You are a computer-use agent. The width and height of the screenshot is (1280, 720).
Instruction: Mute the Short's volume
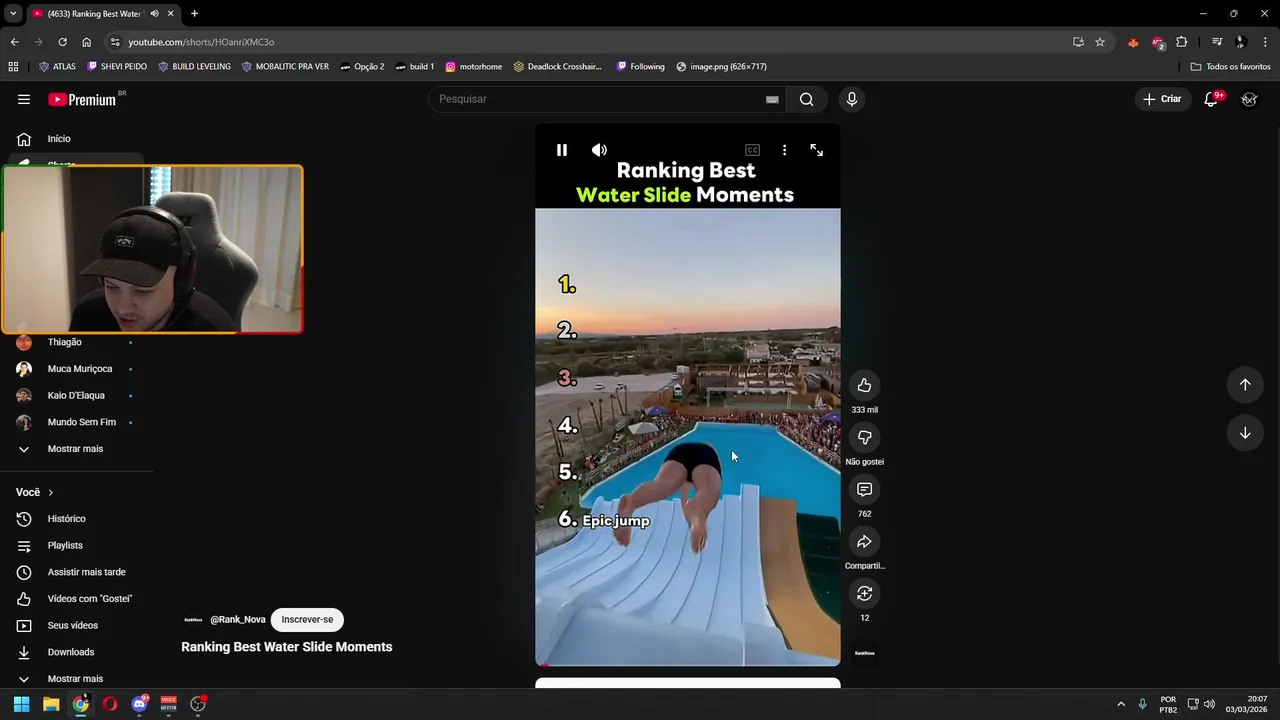click(599, 150)
